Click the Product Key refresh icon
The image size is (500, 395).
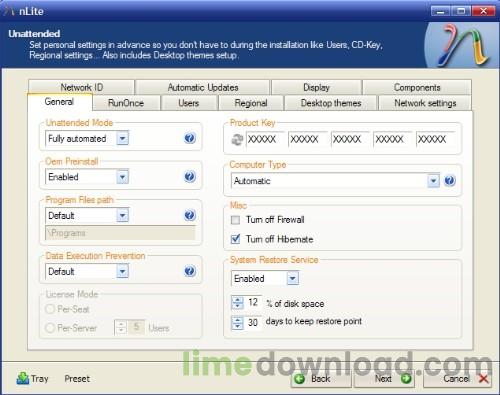click(237, 140)
